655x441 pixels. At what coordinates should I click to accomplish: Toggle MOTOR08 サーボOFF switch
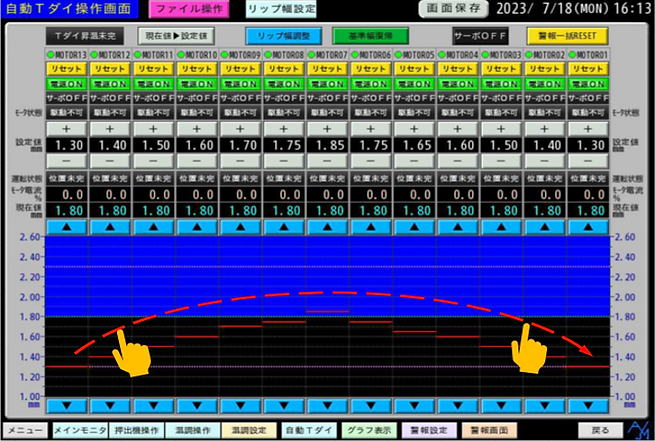pos(284,99)
